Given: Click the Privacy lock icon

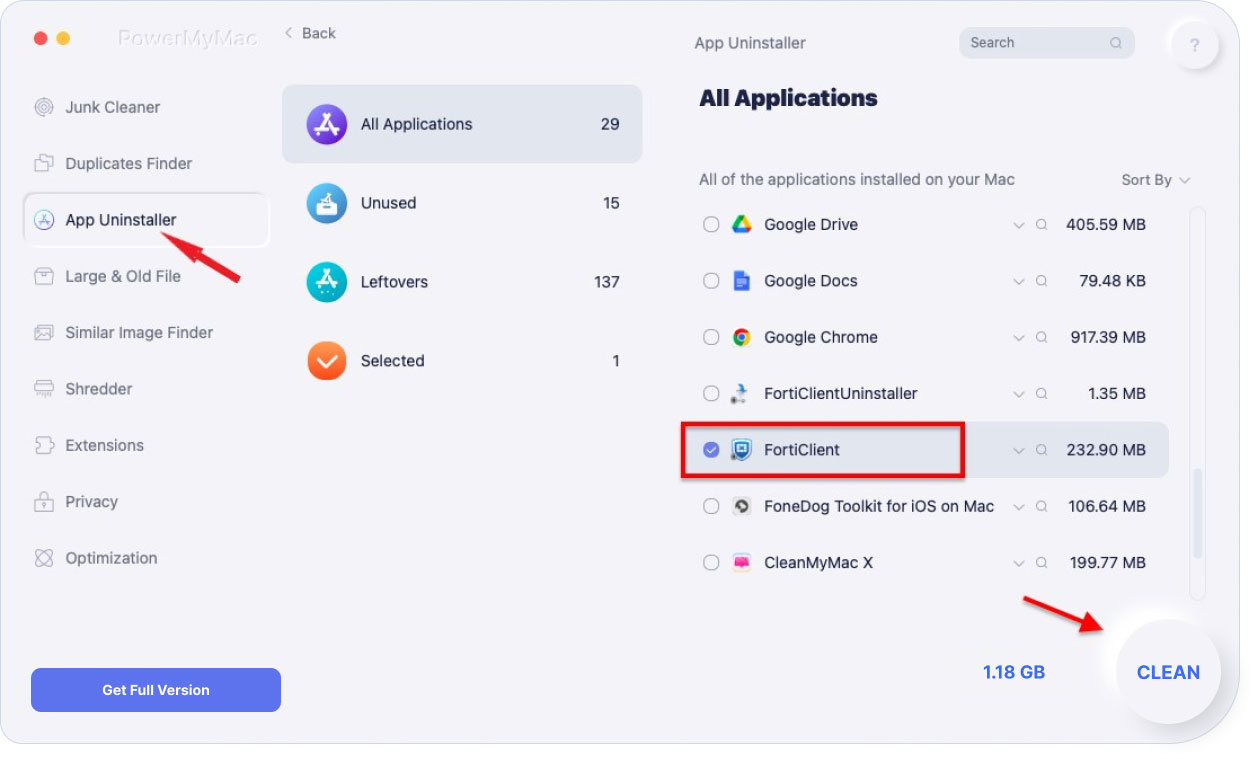Looking at the screenshot, I should pyautogui.click(x=44, y=501).
